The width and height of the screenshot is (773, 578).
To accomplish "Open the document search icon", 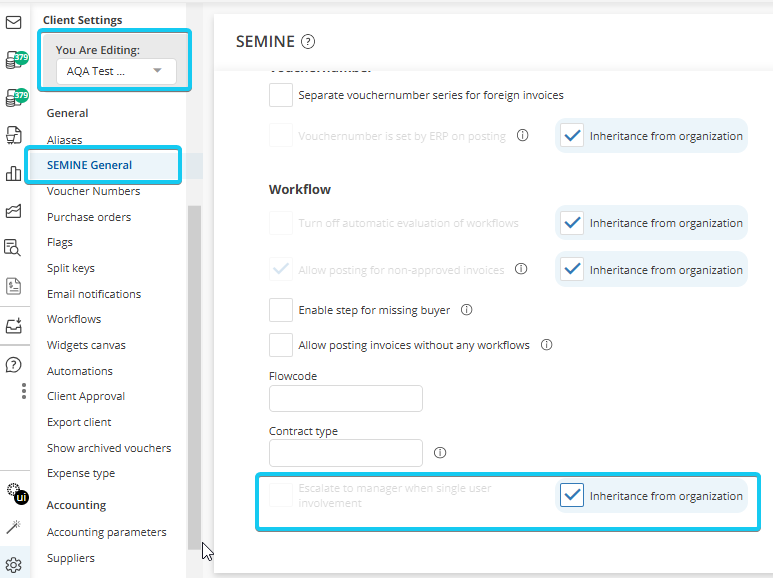I will [x=12, y=248].
